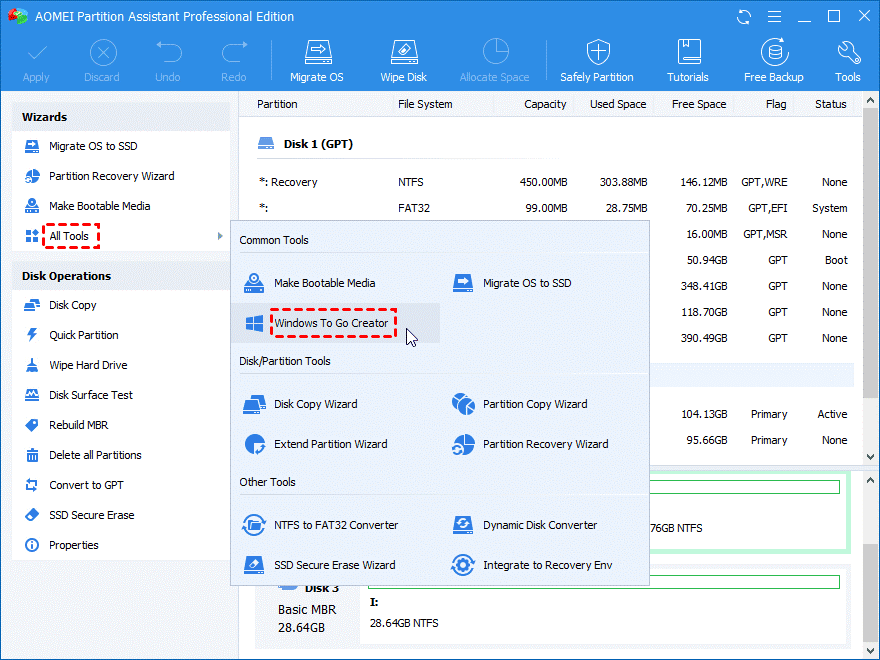This screenshot has width=880, height=660.
Task: Click the refresh icon in title bar
Action: (x=744, y=17)
